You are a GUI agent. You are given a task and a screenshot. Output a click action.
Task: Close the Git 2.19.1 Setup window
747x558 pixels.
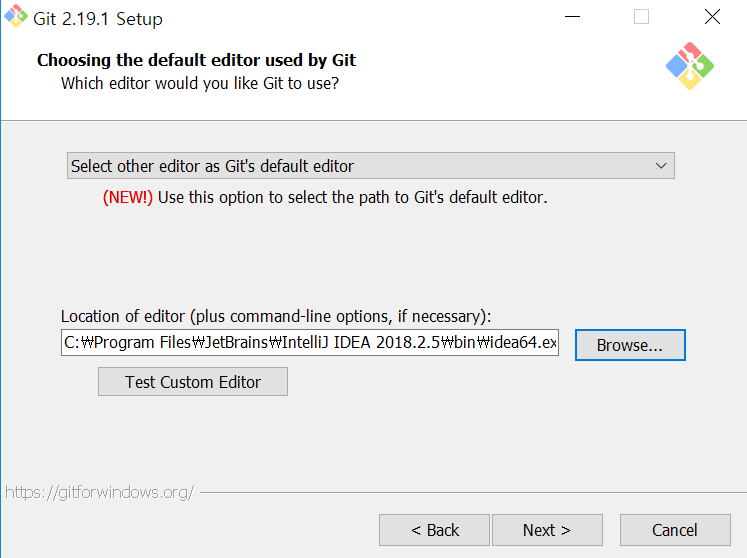click(x=712, y=17)
